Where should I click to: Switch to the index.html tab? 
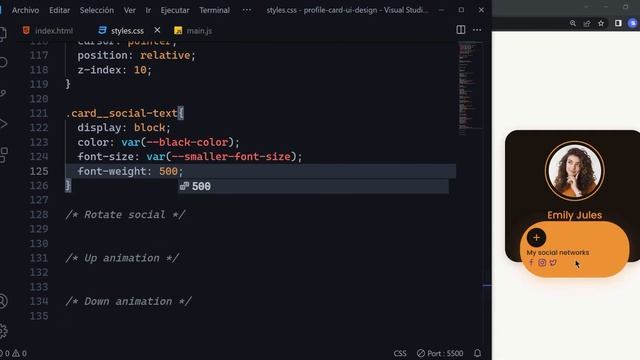49,31
